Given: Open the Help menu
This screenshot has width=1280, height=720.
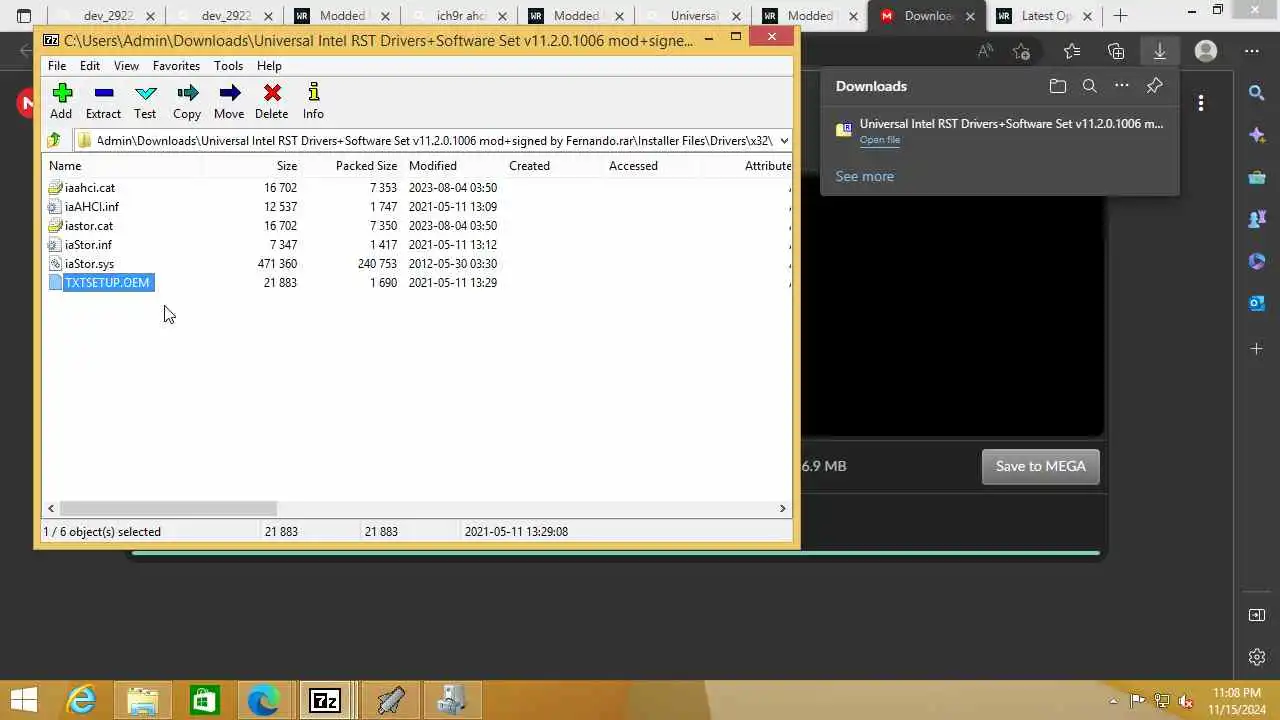Looking at the screenshot, I should click(x=269, y=66).
